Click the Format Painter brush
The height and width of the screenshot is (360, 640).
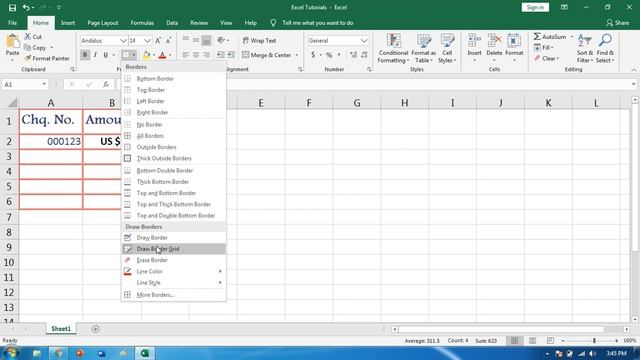tap(28, 58)
